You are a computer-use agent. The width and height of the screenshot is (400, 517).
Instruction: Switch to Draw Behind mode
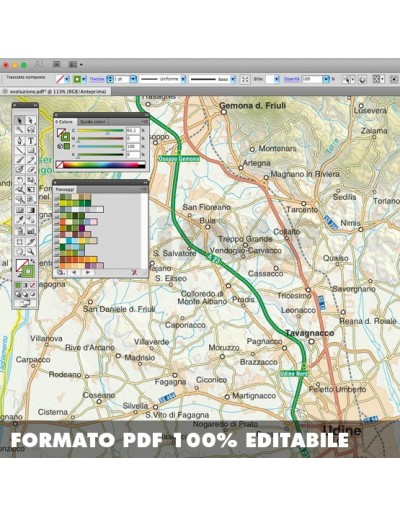25,294
